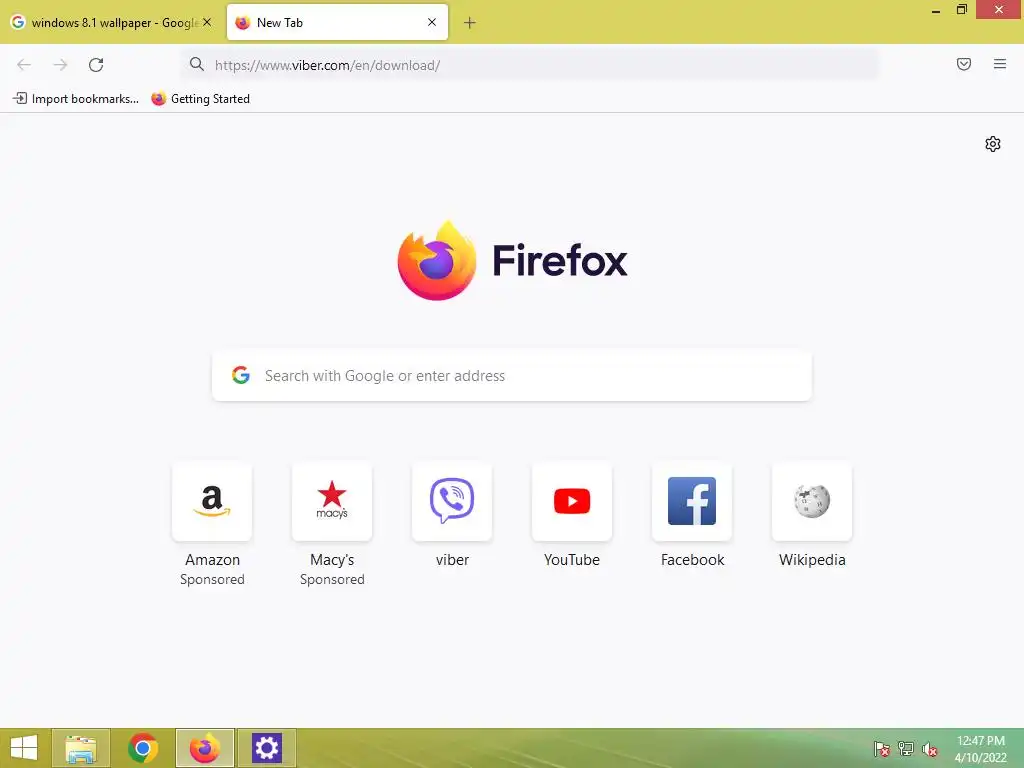The height and width of the screenshot is (768, 1024).
Task: Go forward with the forward arrow
Action: point(60,65)
